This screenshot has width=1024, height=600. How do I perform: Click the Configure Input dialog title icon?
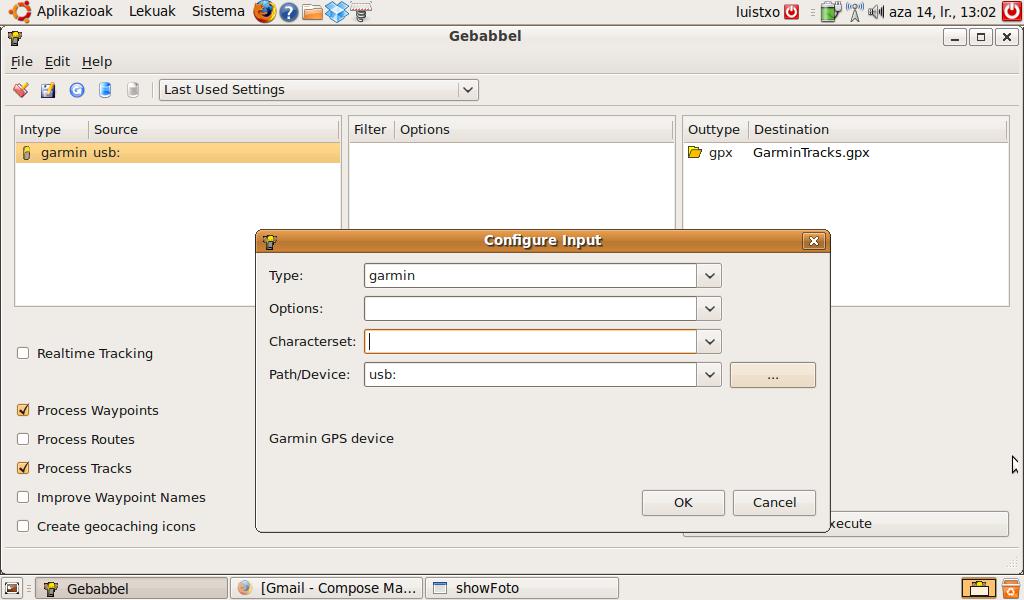tap(270, 242)
